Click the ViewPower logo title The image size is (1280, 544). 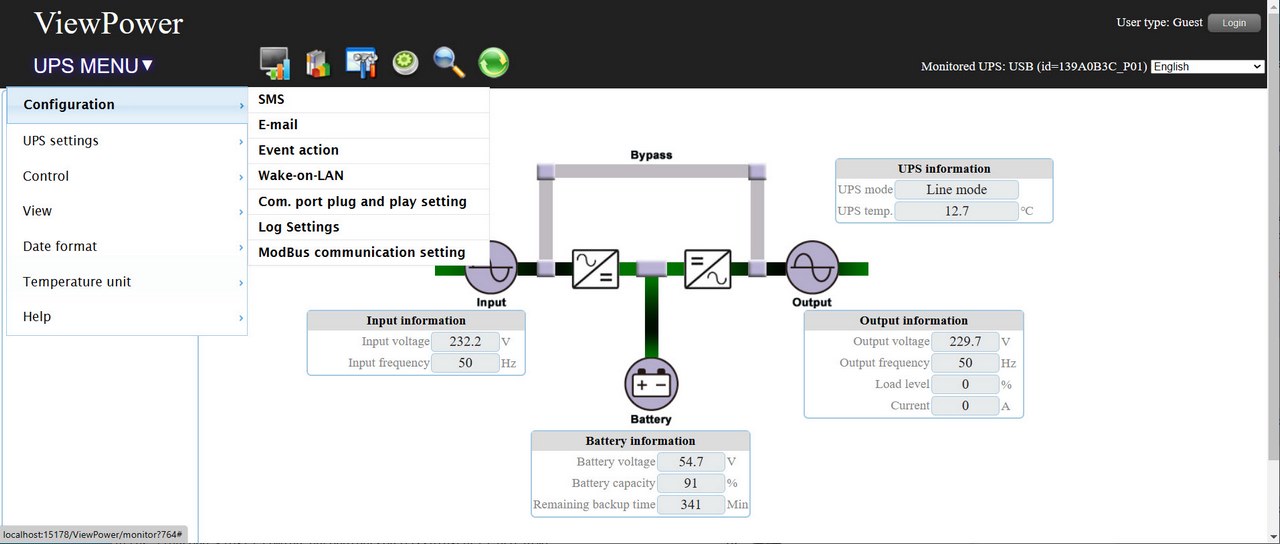point(109,23)
